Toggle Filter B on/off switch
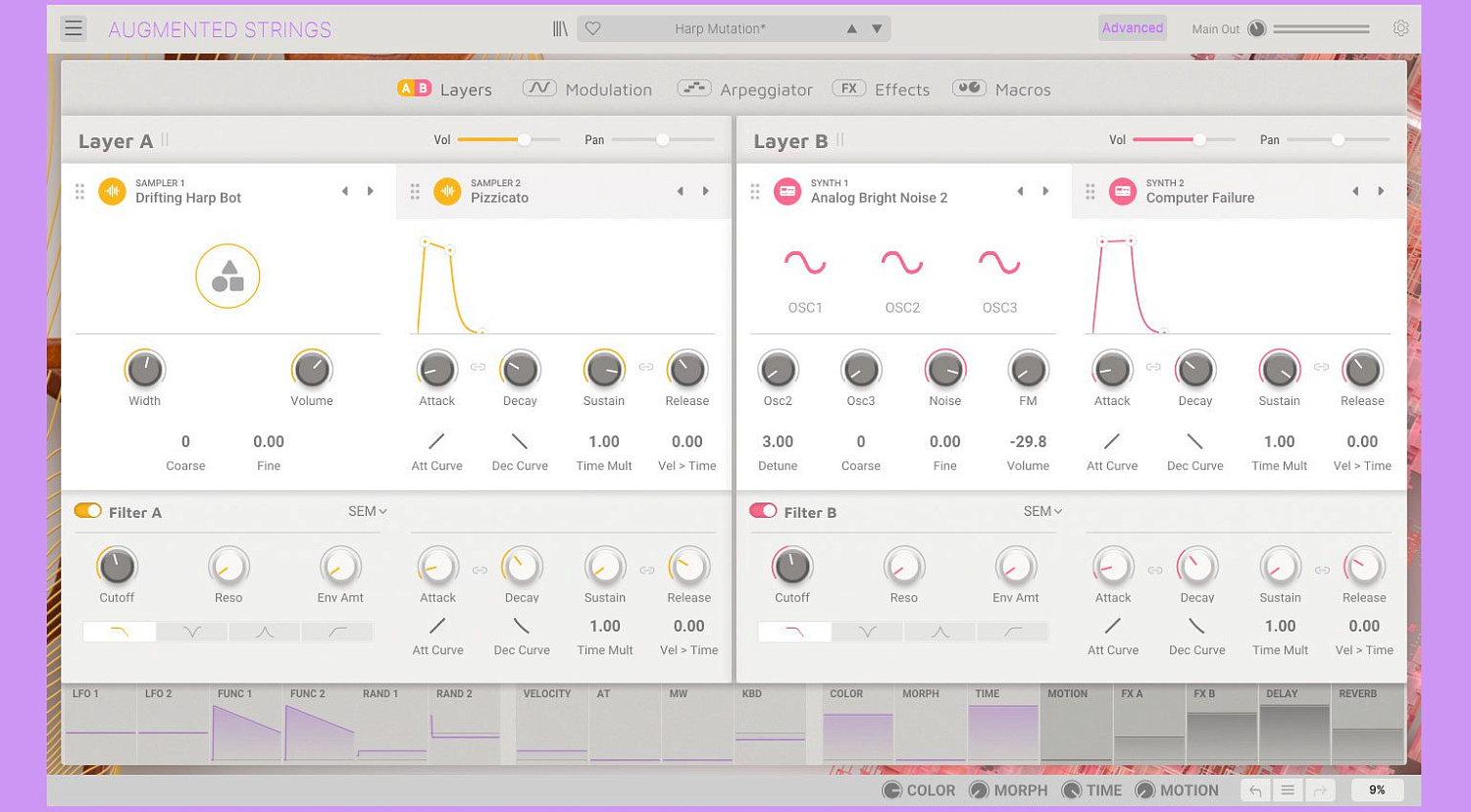Screen dimensions: 1471x812 pos(763,511)
